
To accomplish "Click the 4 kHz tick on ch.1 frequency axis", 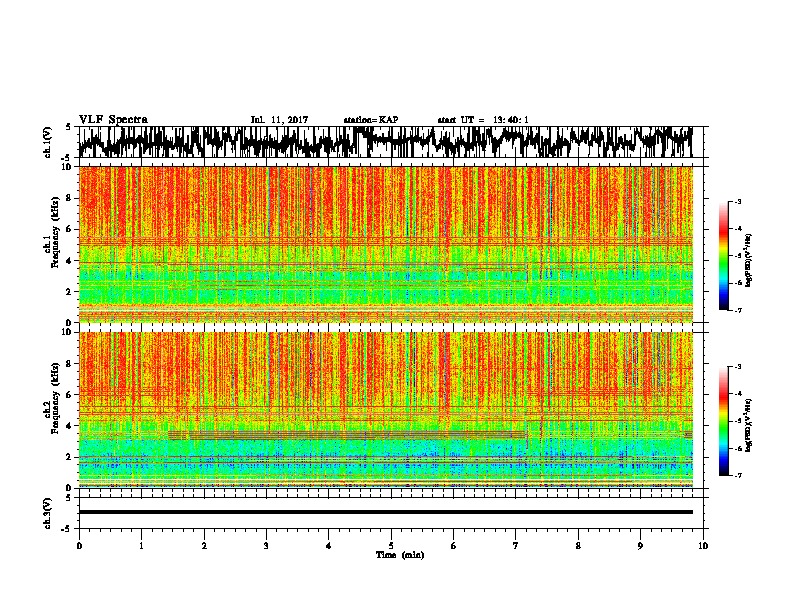I will tap(70, 261).
